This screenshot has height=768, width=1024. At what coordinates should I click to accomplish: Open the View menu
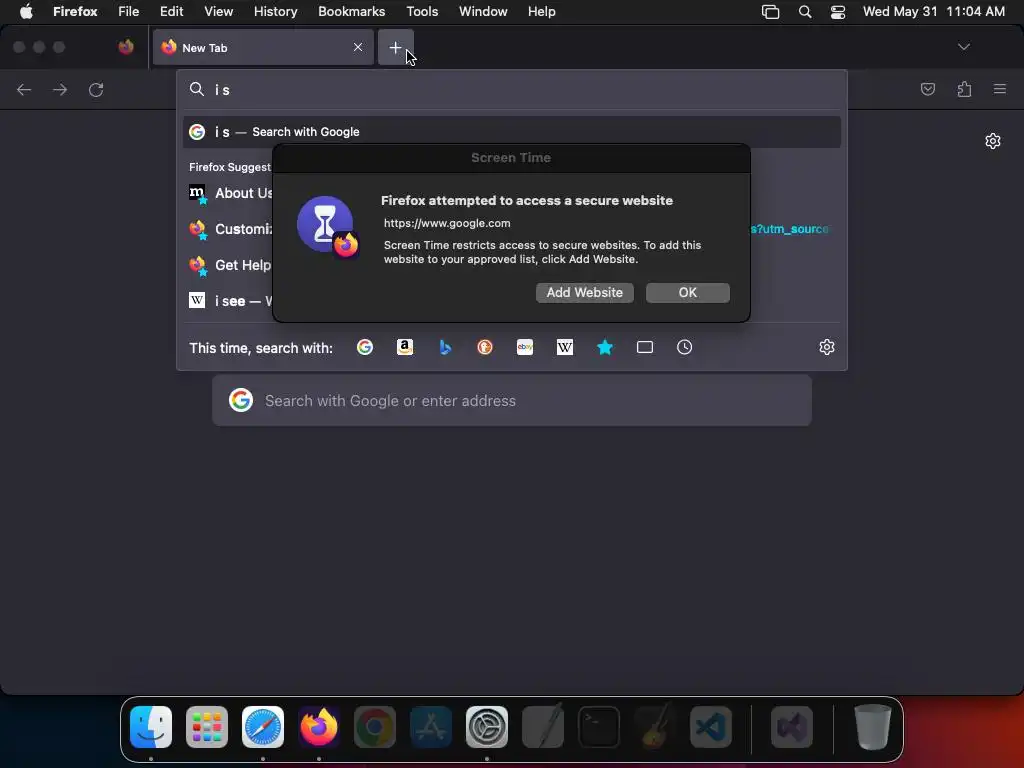[218, 12]
